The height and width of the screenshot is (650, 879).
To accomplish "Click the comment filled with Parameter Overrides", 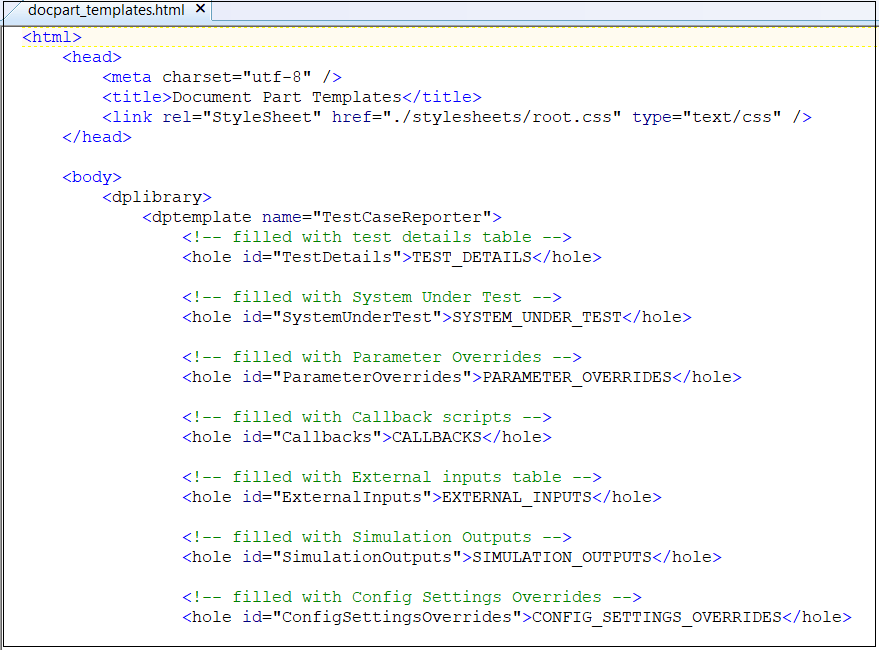I will pos(382,357).
